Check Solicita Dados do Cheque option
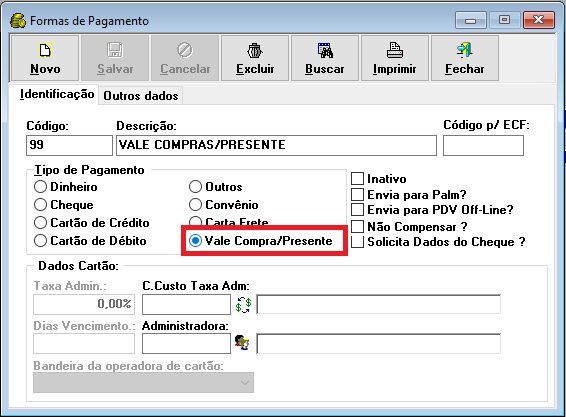The width and height of the screenshot is (566, 417). click(357, 242)
